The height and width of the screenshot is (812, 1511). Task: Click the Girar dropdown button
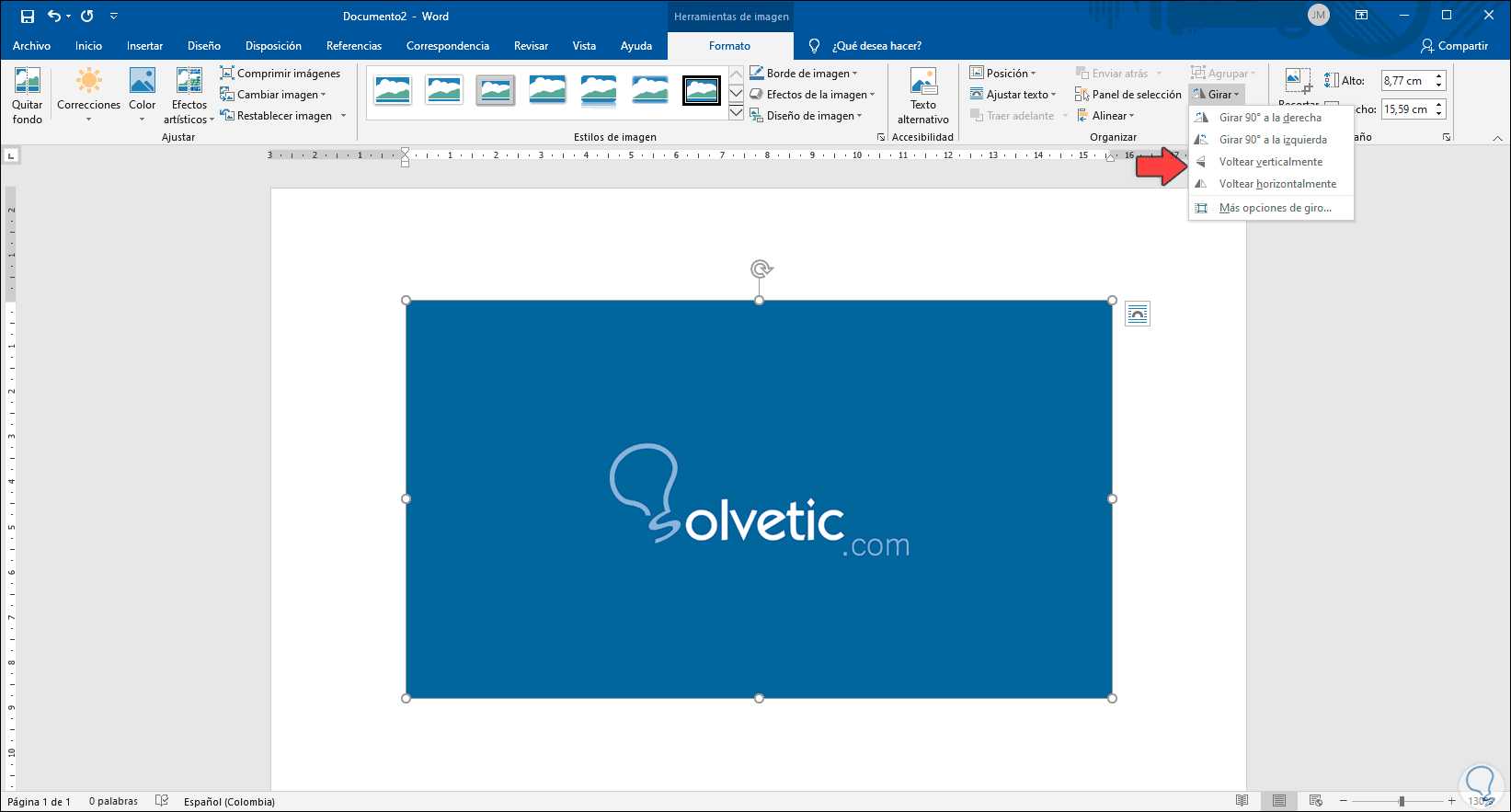pos(1216,95)
